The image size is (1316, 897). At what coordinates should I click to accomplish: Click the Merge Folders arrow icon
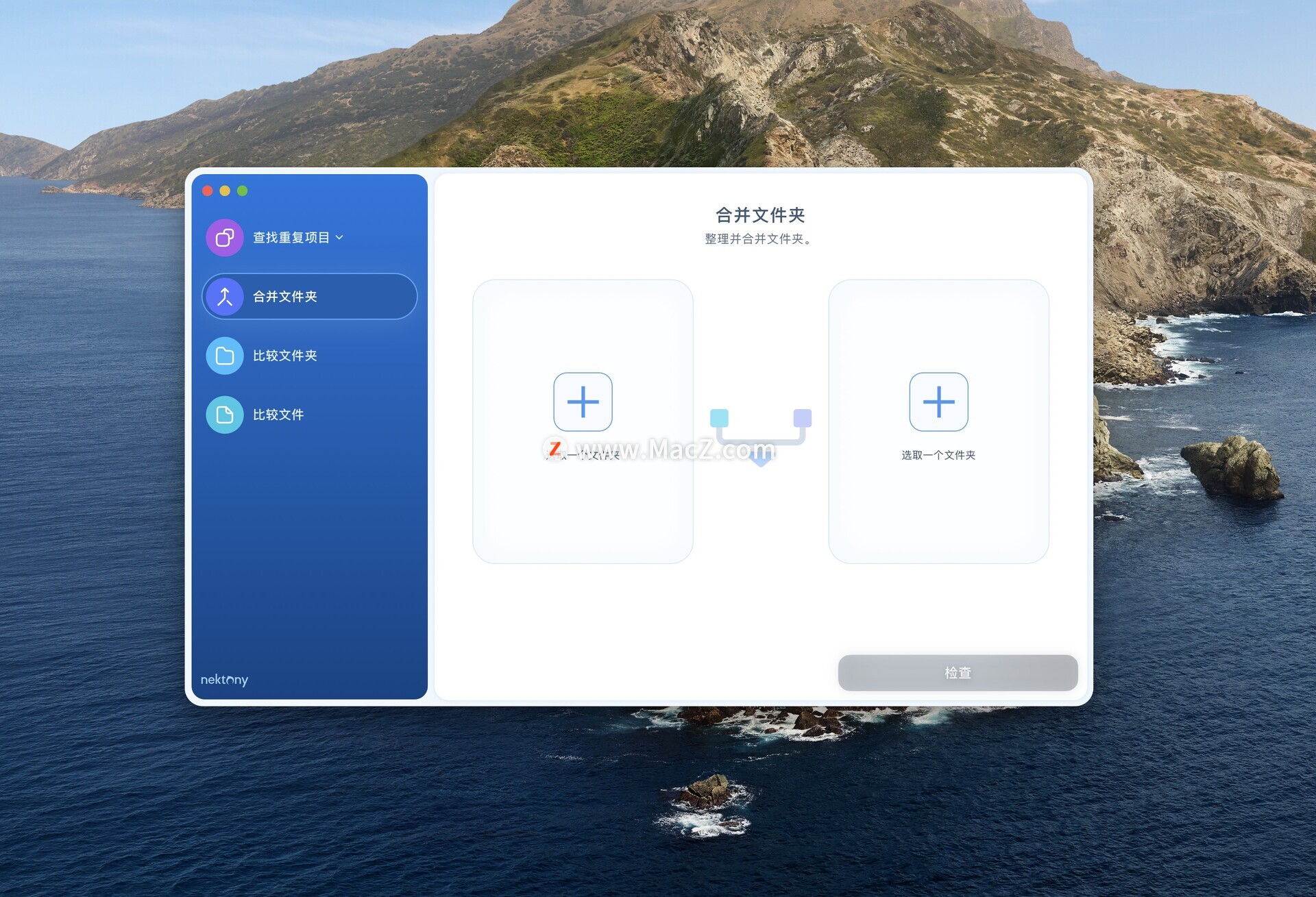[225, 297]
